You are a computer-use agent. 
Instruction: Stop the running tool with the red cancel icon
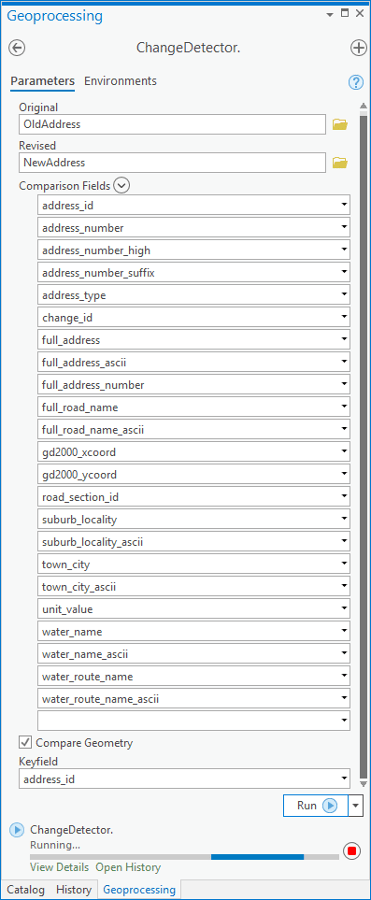tap(351, 850)
